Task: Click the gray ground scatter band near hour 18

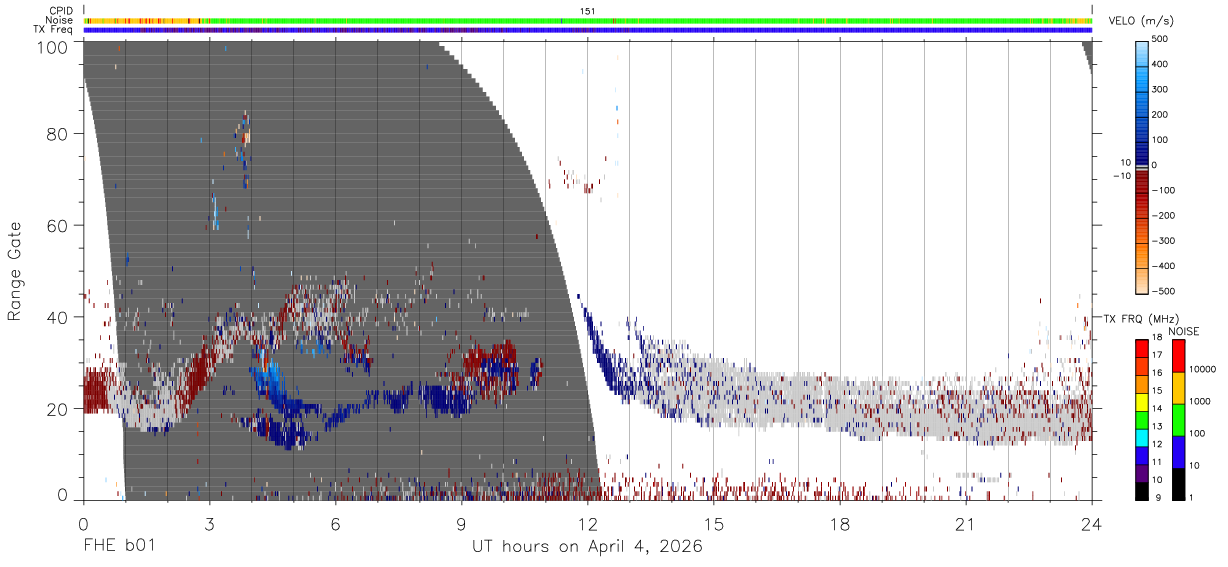Action: click(840, 405)
